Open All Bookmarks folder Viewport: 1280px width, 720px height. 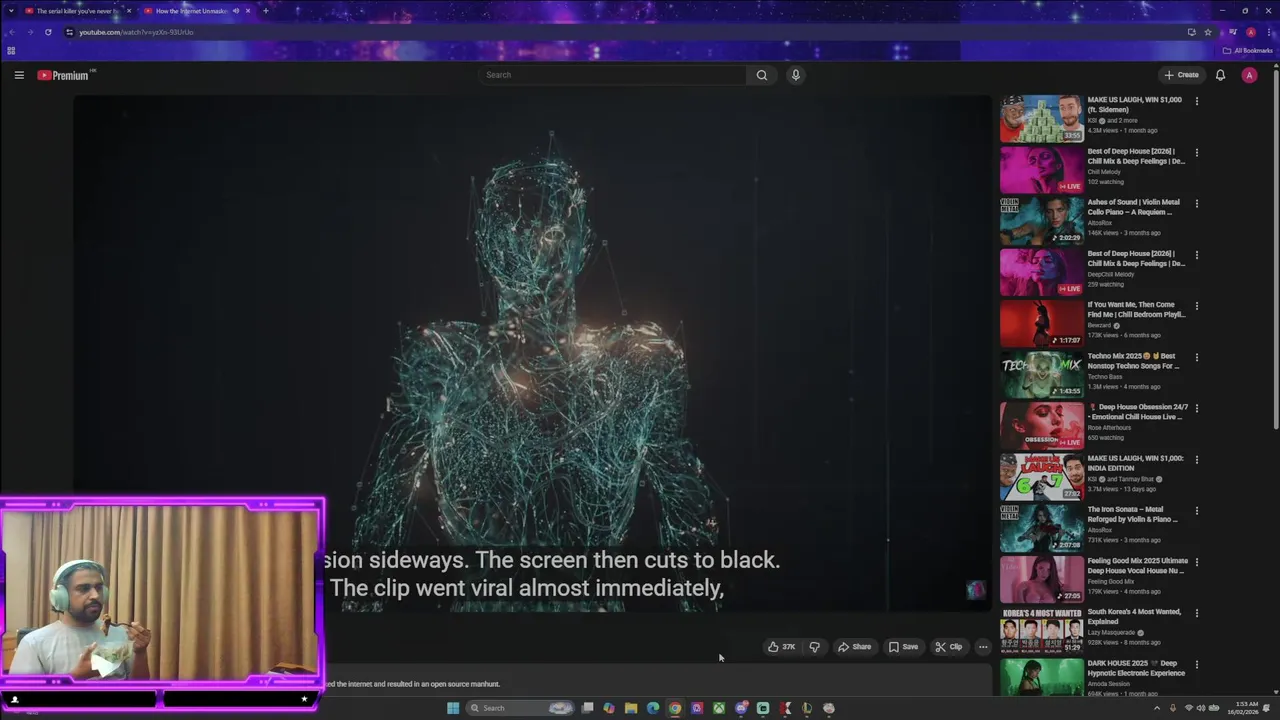click(x=1248, y=51)
